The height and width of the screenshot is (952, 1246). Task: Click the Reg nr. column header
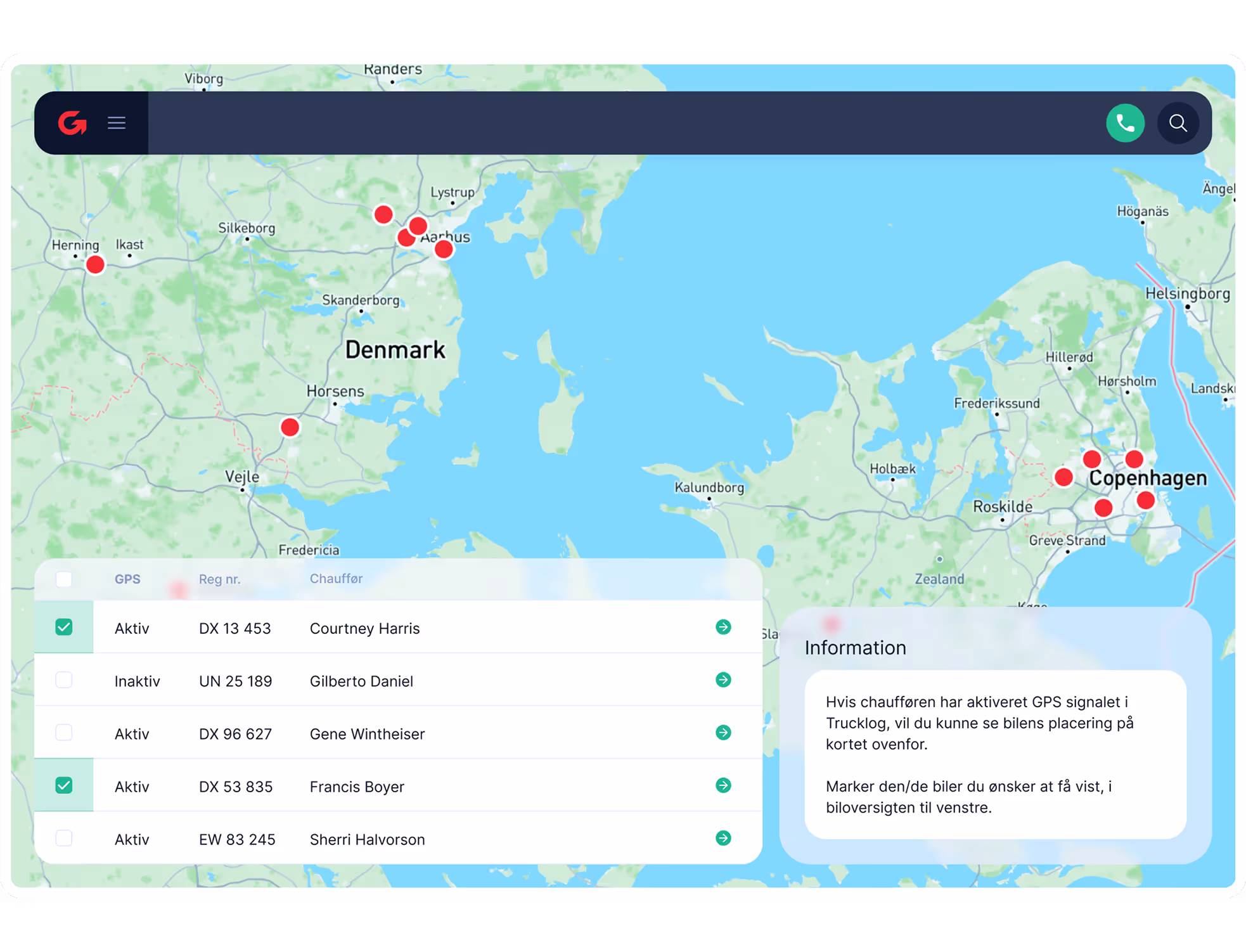pyautogui.click(x=219, y=579)
